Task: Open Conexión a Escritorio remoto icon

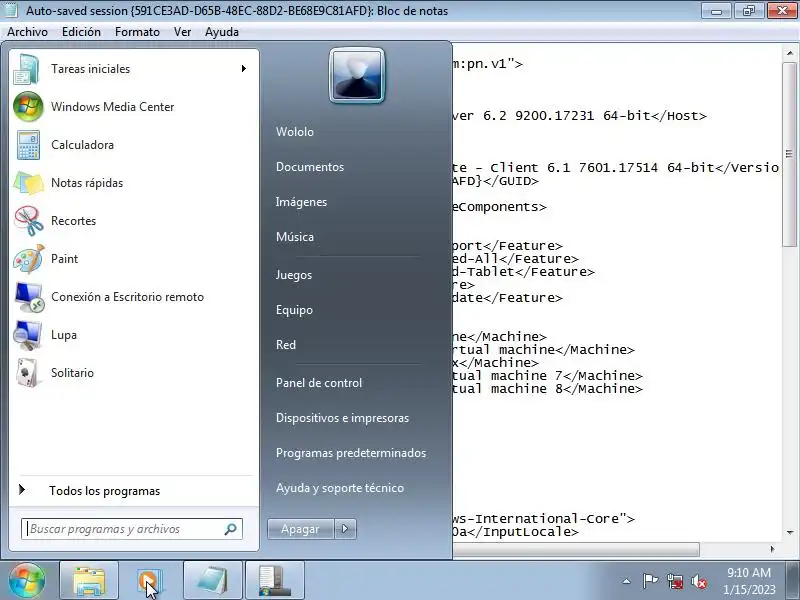Action: tap(28, 297)
